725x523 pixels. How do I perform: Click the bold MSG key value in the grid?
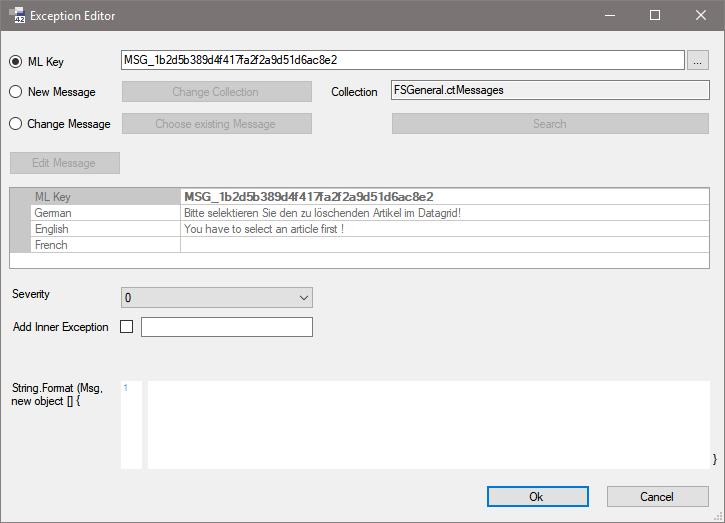pos(308,197)
